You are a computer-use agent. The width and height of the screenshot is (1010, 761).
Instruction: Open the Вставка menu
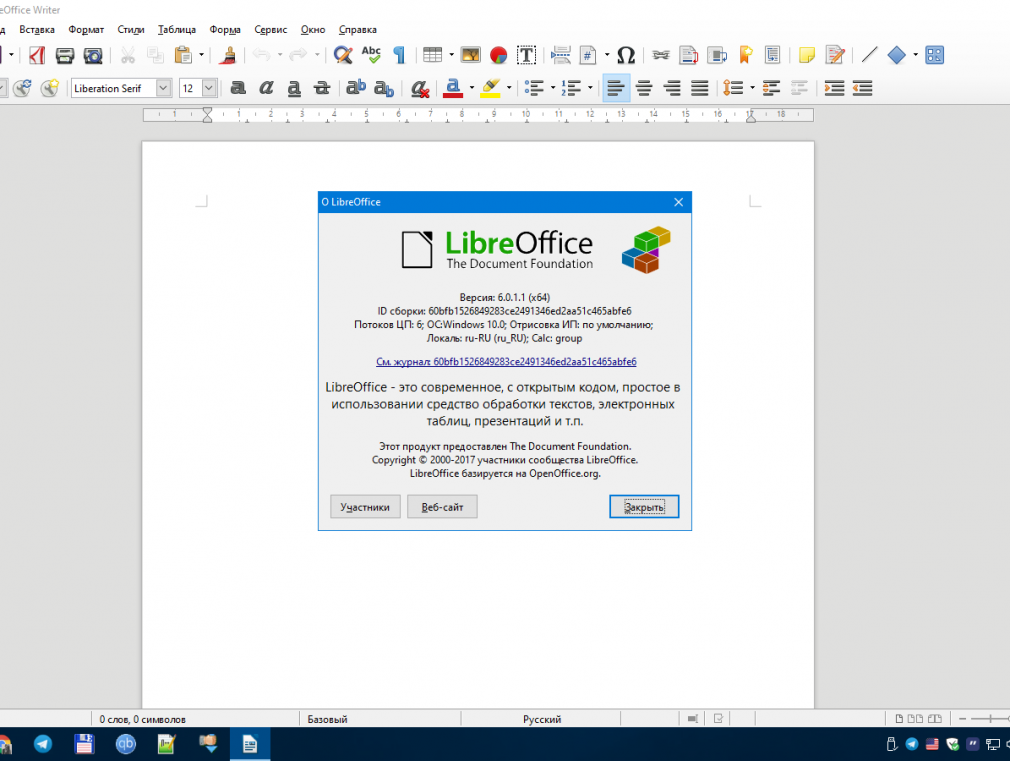coord(37,30)
